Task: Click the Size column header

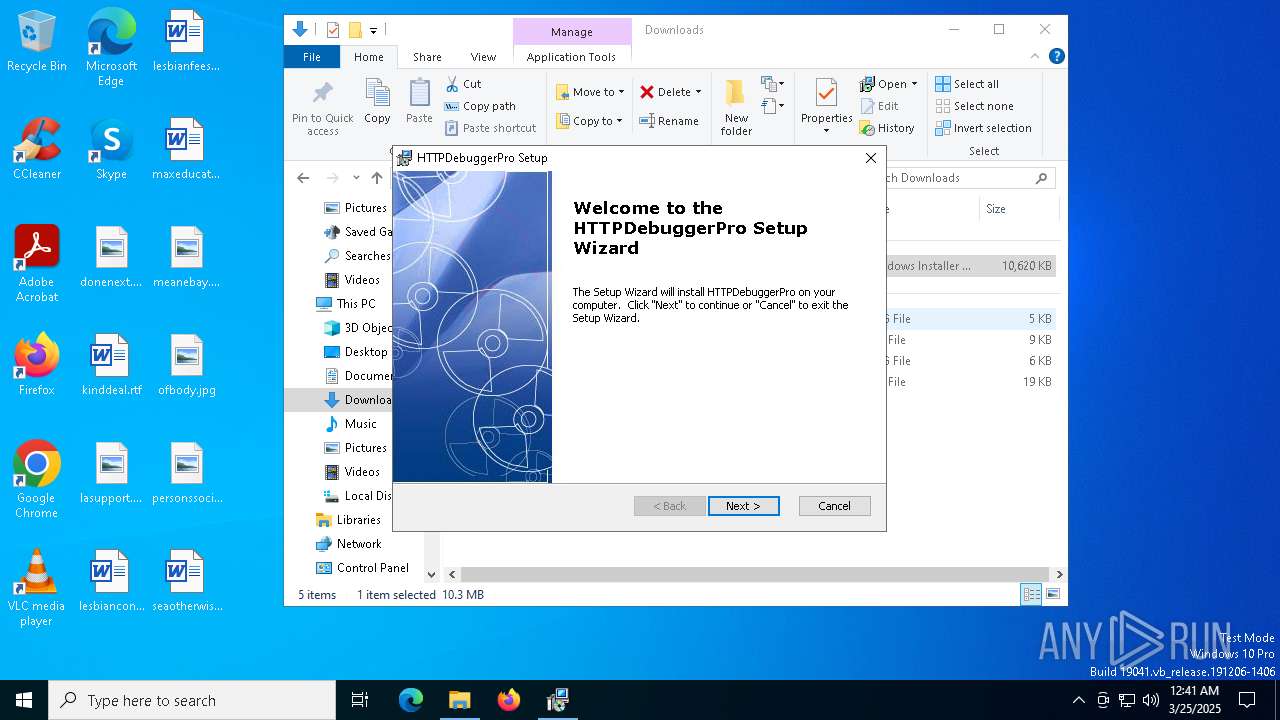Action: point(1017,209)
